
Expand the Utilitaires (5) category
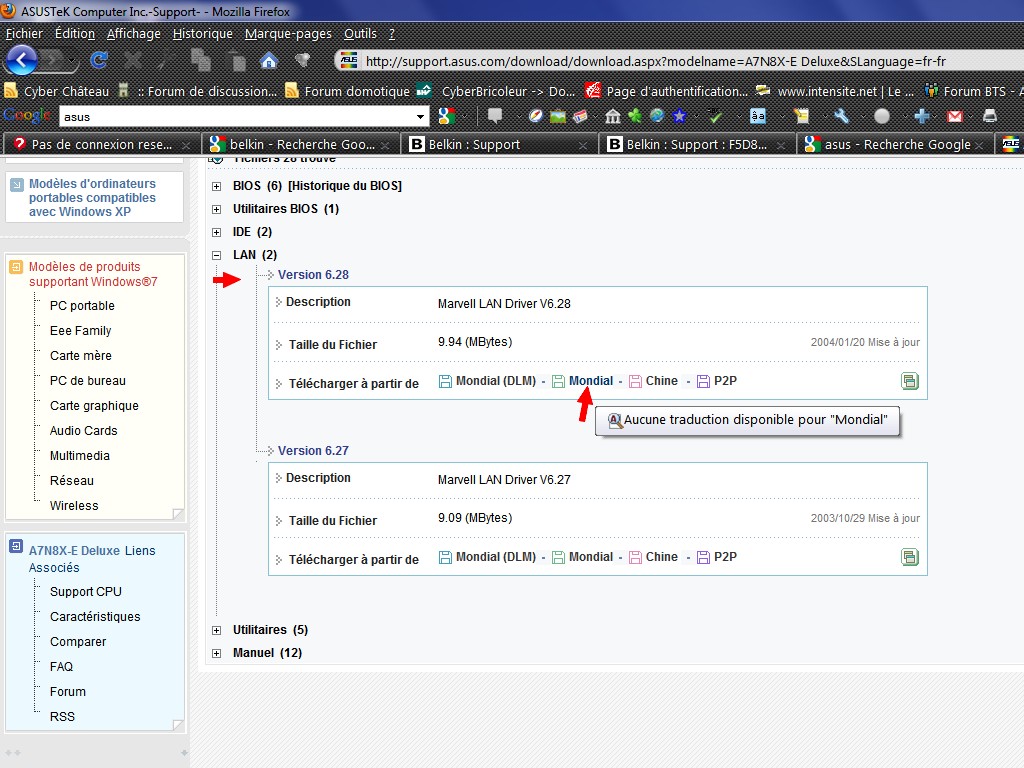[x=216, y=630]
